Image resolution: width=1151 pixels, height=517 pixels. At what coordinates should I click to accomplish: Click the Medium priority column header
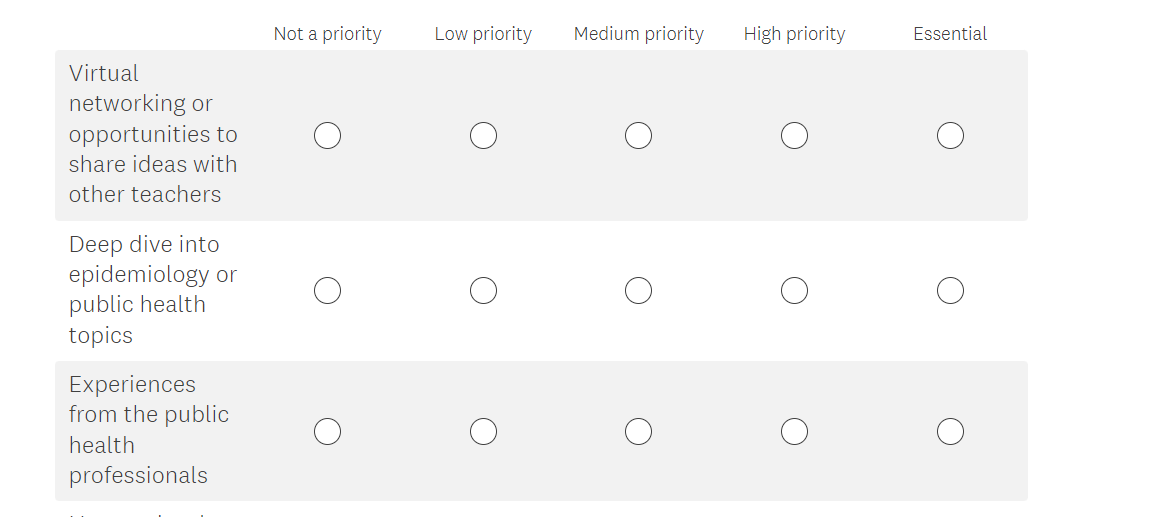(638, 34)
